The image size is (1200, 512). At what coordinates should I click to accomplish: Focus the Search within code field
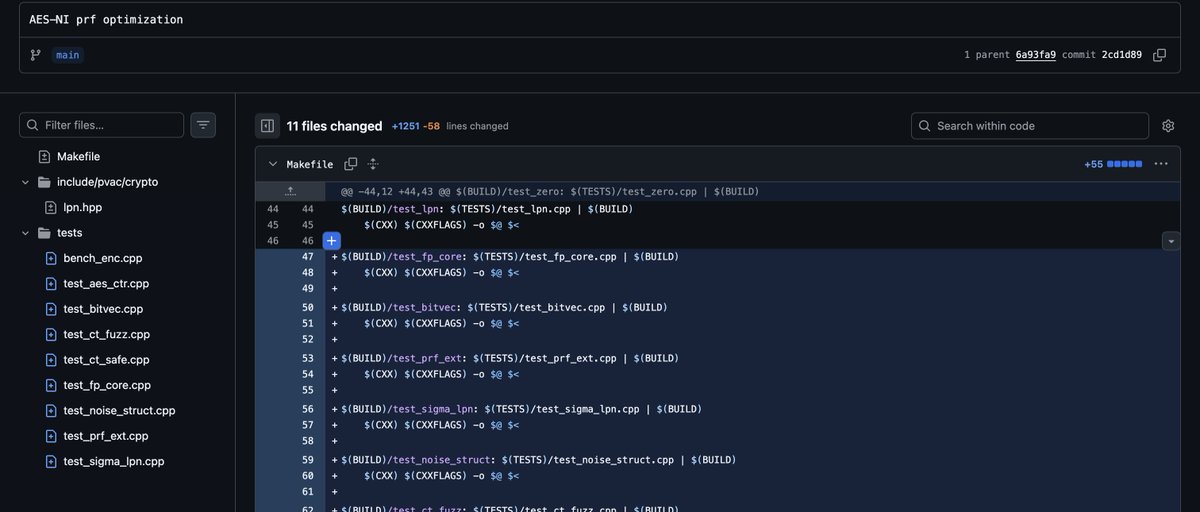[x=1030, y=126]
